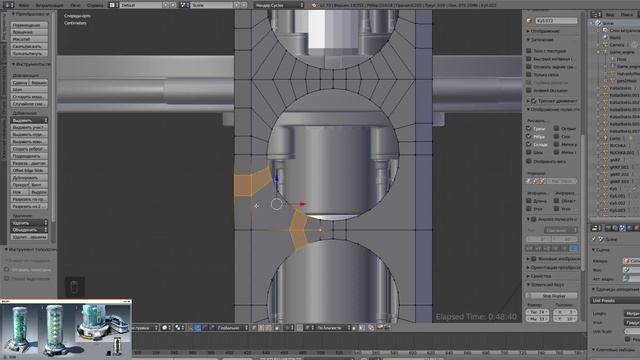This screenshot has width=640, height=360.
Task: Add a new scene with the plus button
Action: pos(237,5)
